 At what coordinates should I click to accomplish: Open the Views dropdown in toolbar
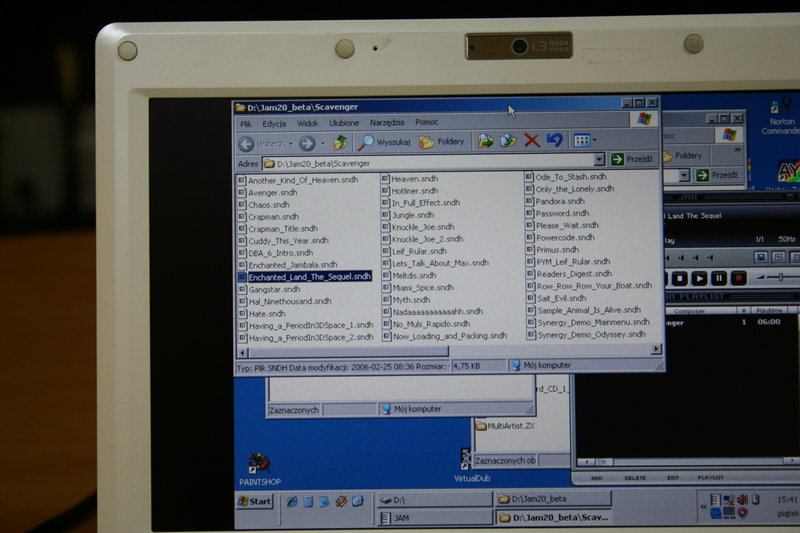pyautogui.click(x=583, y=141)
